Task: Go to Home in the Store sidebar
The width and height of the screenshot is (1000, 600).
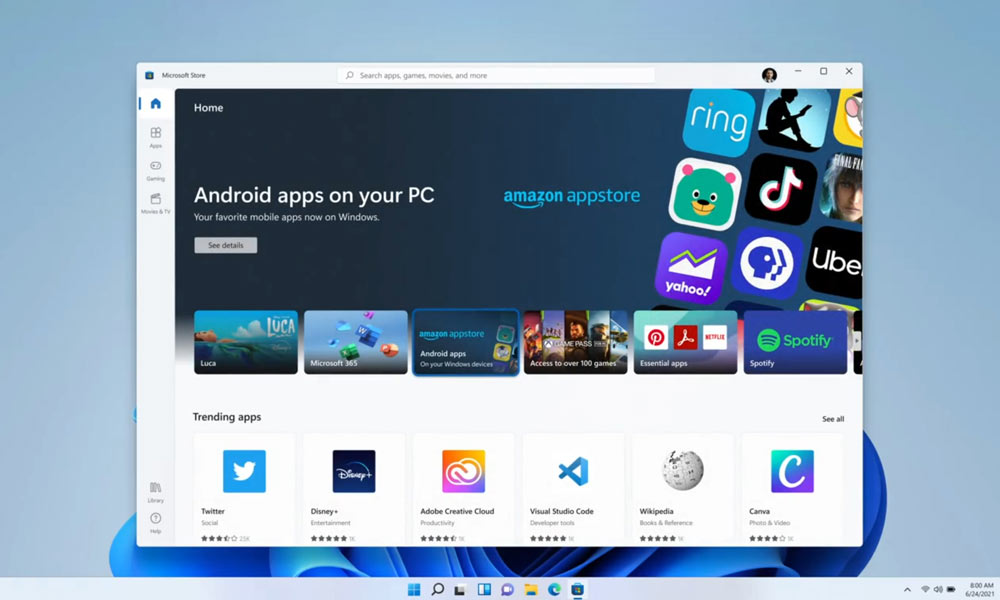Action: pos(156,103)
